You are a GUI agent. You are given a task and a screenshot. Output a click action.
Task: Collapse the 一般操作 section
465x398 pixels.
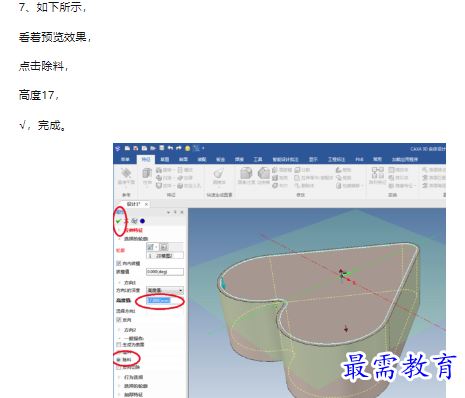(119, 338)
